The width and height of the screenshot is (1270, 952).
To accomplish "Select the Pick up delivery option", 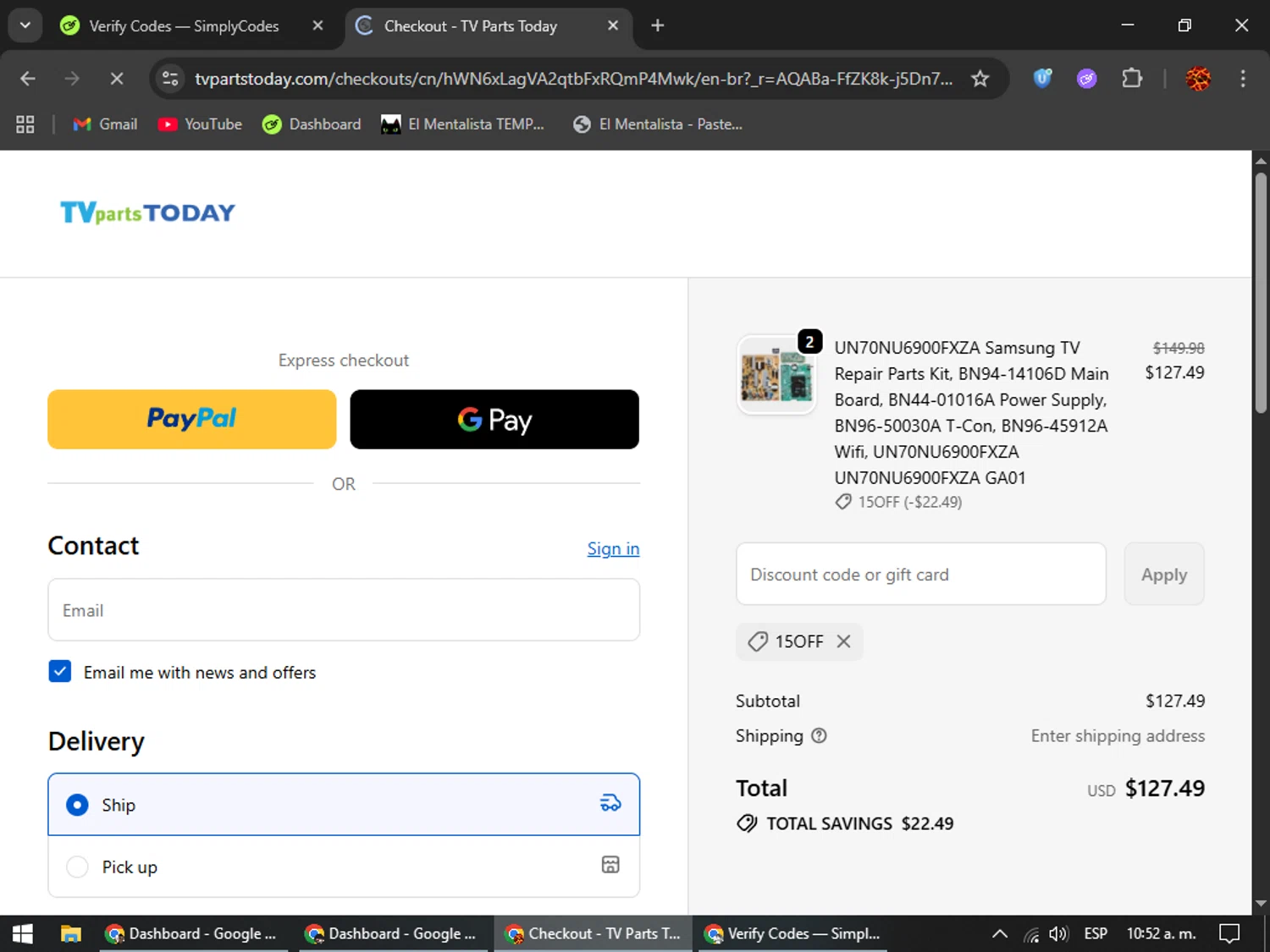I will pos(344,867).
